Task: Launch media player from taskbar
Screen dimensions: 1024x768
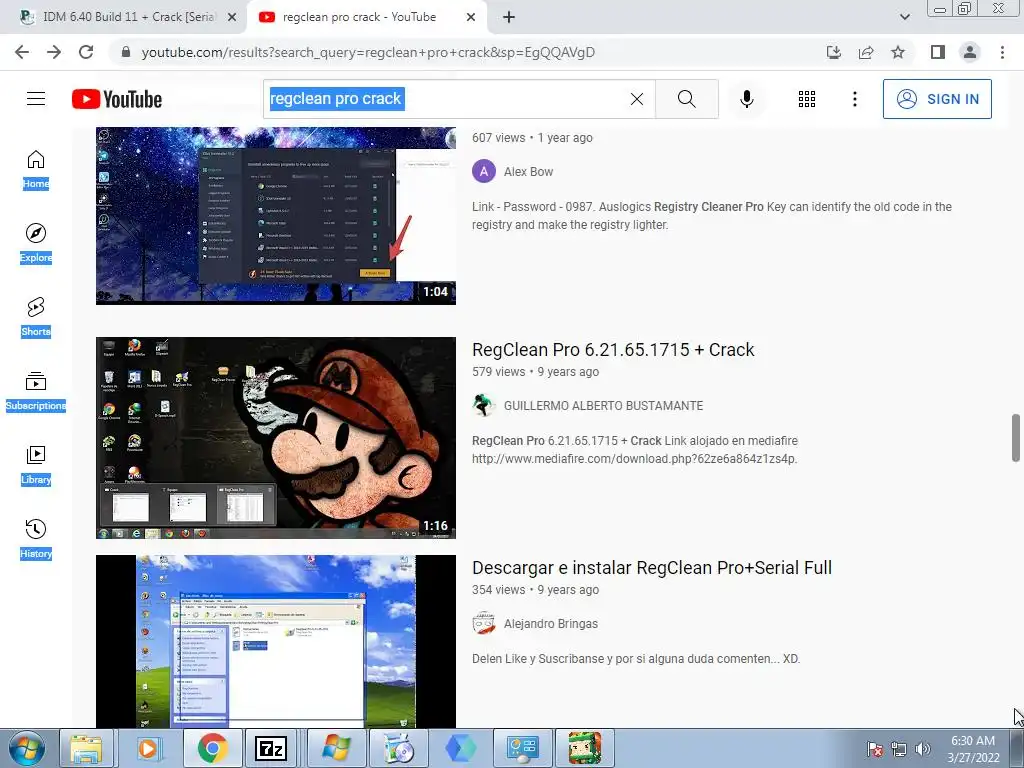Action: tap(148, 748)
